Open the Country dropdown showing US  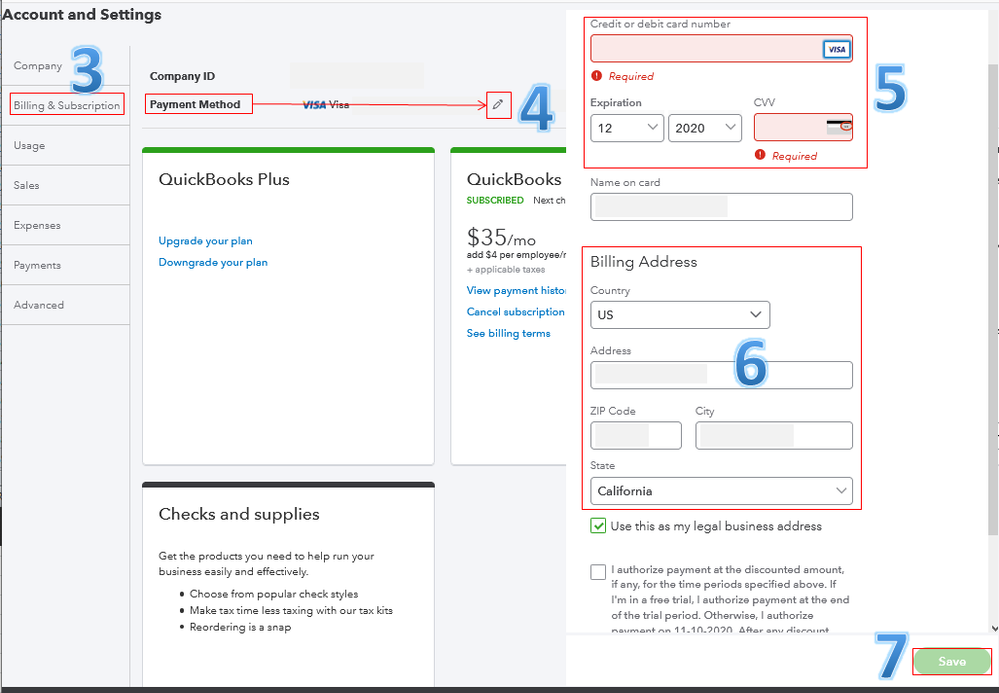point(680,315)
